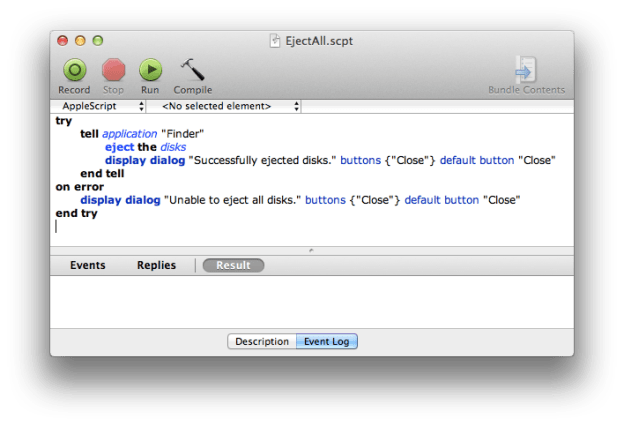The width and height of the screenshot is (624, 426).
Task: Click the EjectAll.scpt document proxy icon
Action: coord(275,41)
